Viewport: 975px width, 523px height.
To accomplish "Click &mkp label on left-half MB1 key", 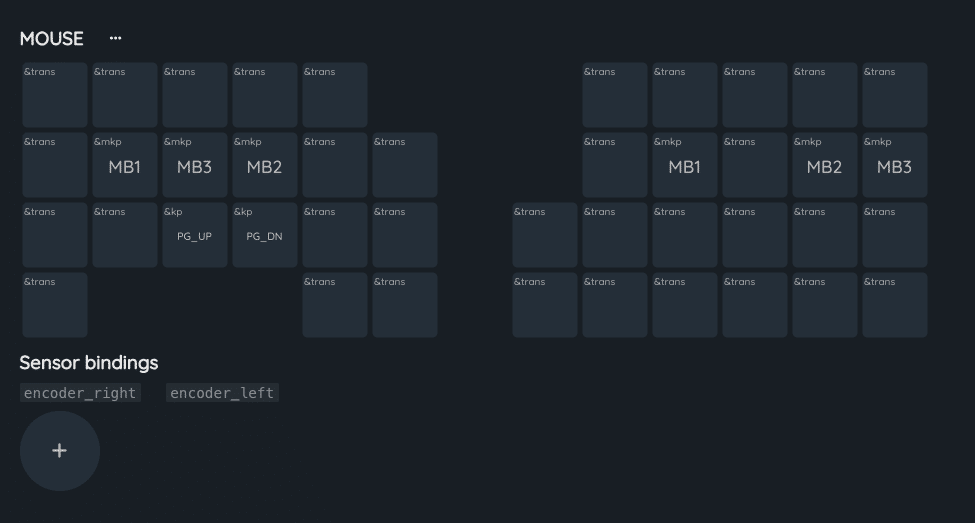I will click(x=108, y=142).
